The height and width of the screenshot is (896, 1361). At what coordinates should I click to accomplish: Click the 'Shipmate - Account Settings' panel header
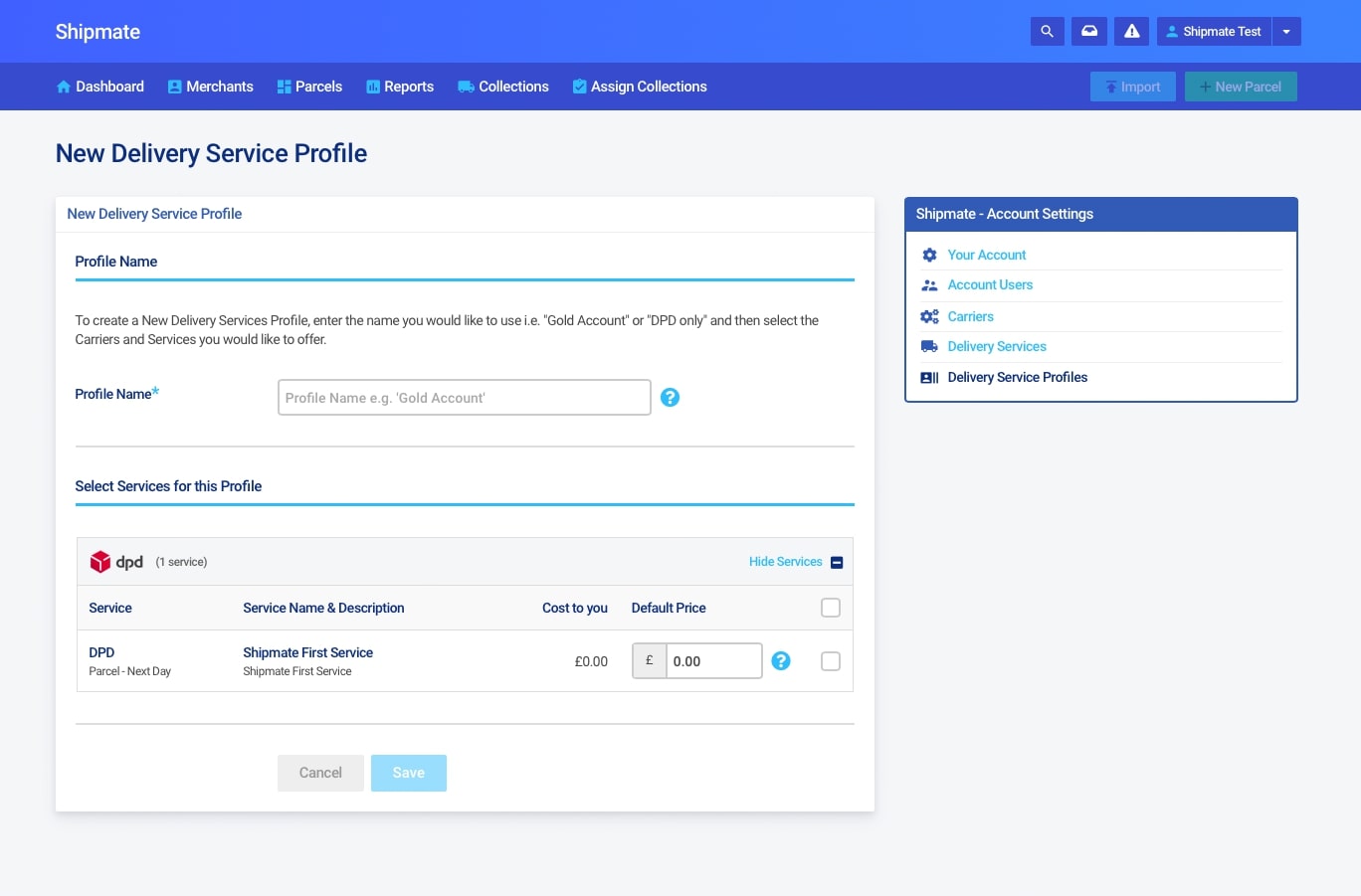[1101, 214]
